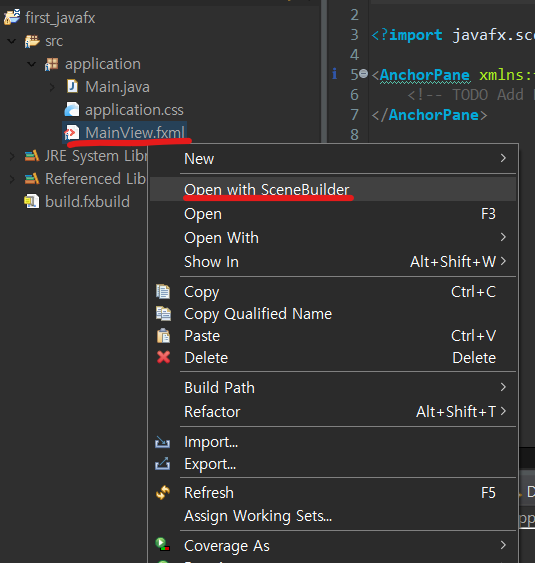535x563 pixels.
Task: Click the JRE System Library icon
Action: tap(32, 156)
